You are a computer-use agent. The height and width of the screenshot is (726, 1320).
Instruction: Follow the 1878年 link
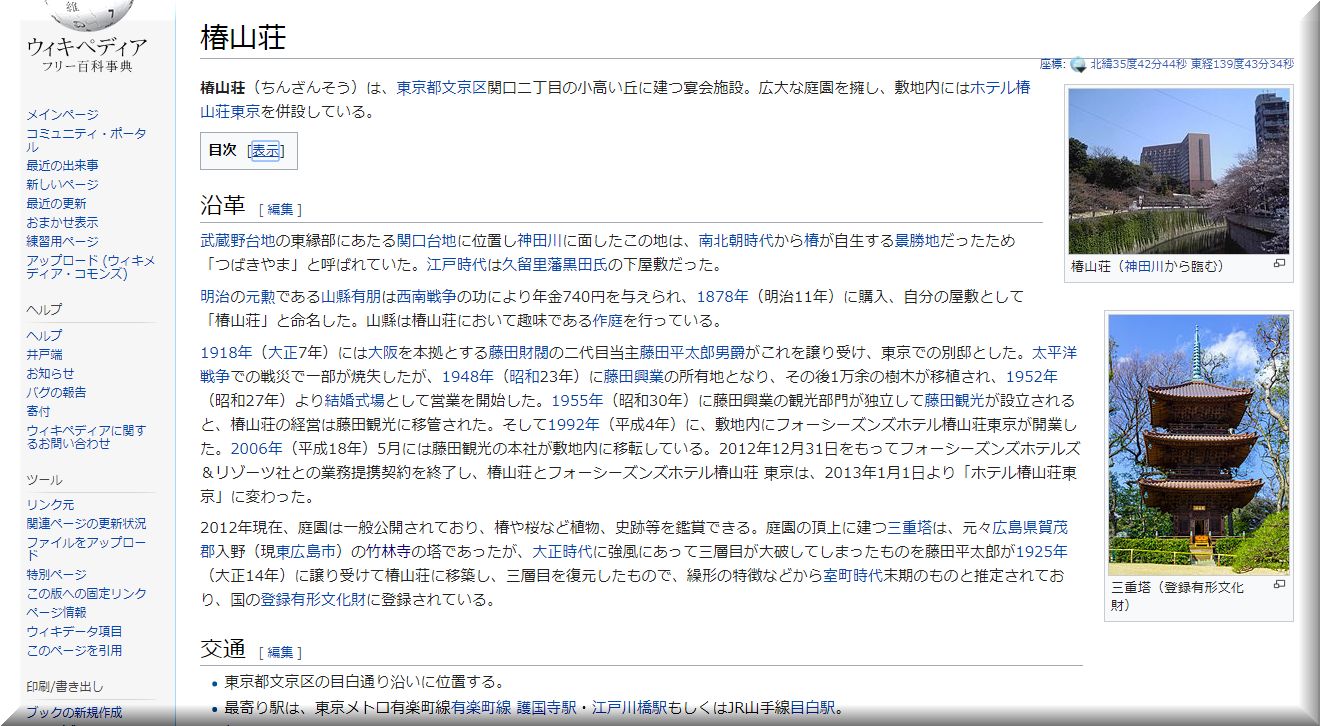pyautogui.click(x=722, y=297)
